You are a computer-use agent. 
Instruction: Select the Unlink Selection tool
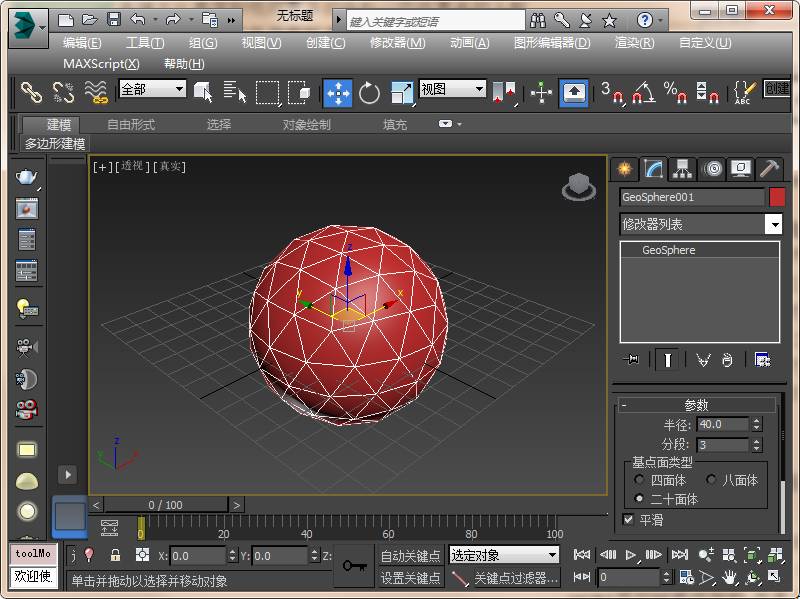64,92
